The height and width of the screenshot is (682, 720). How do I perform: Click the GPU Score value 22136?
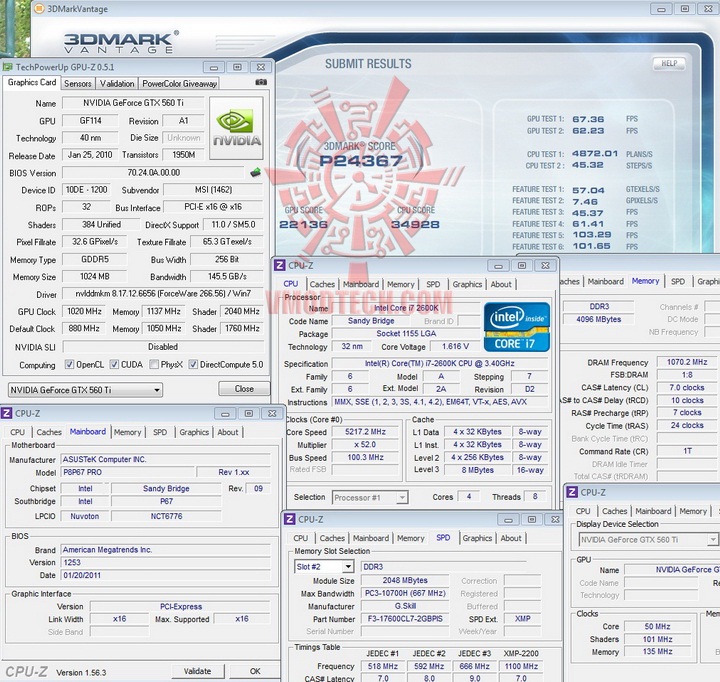(304, 224)
